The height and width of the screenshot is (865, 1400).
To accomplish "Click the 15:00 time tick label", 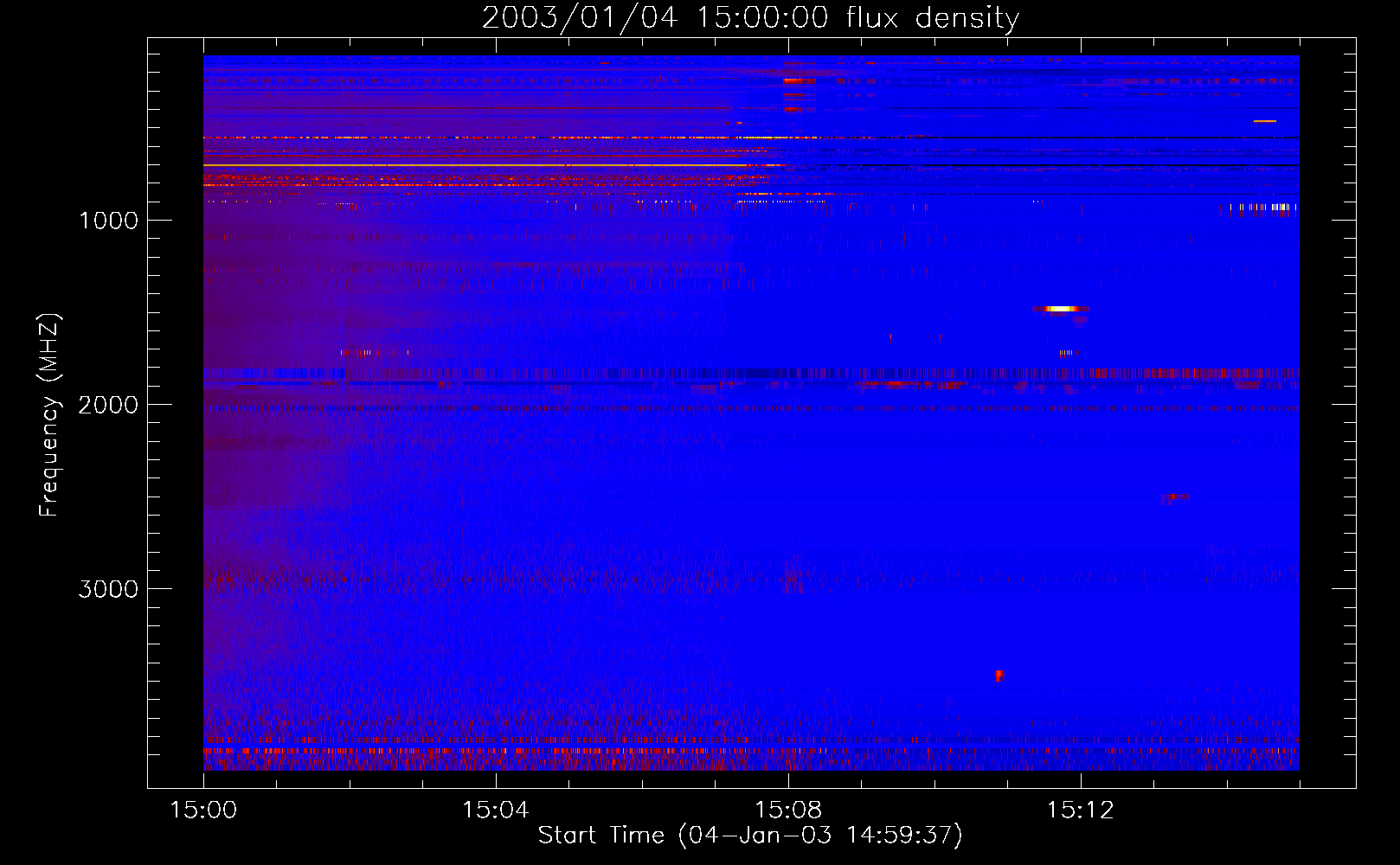I will click(x=203, y=810).
